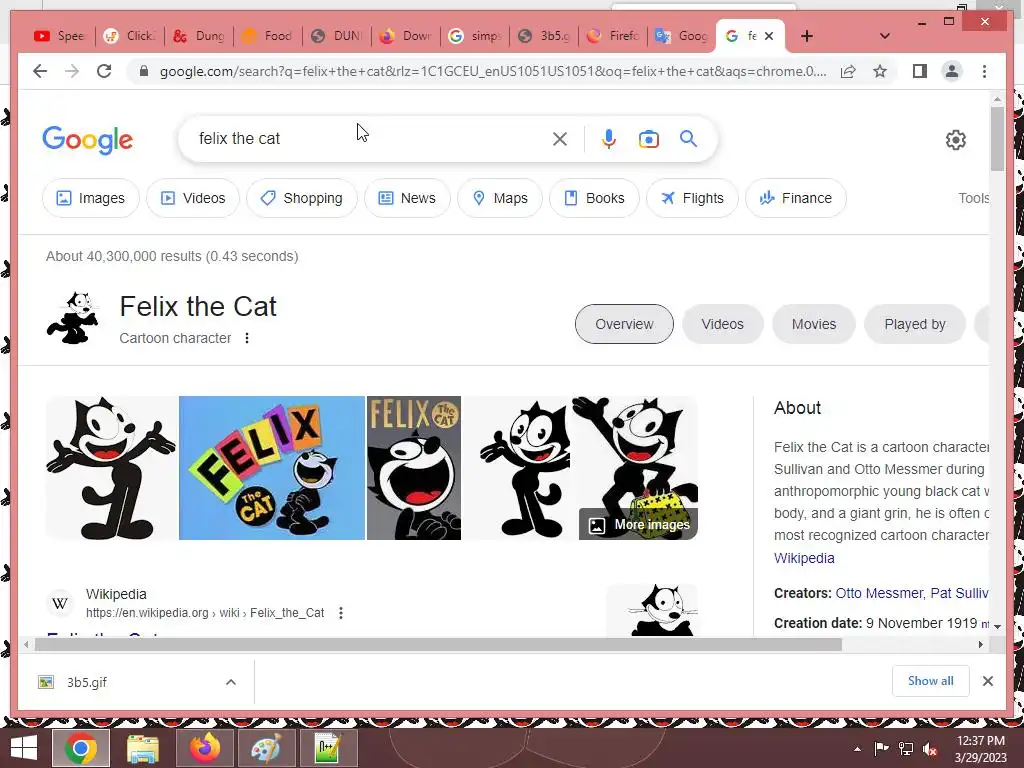This screenshot has height=768, width=1024.
Task: Switch to the YouTube Speed tab
Action: (61, 36)
